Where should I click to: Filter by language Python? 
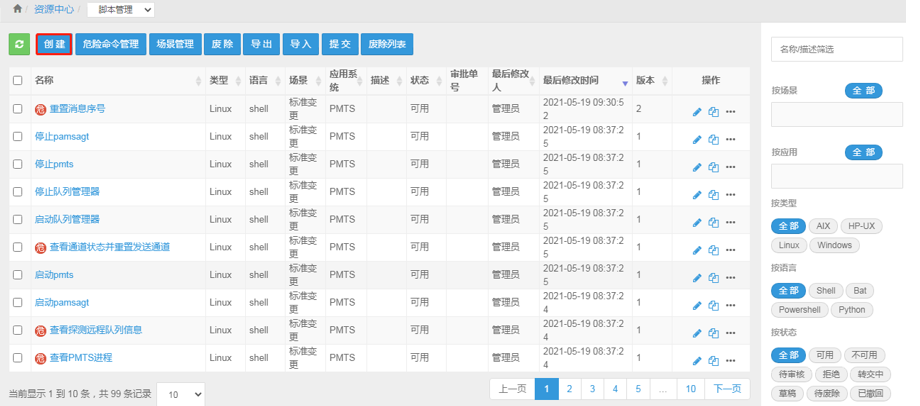851,310
